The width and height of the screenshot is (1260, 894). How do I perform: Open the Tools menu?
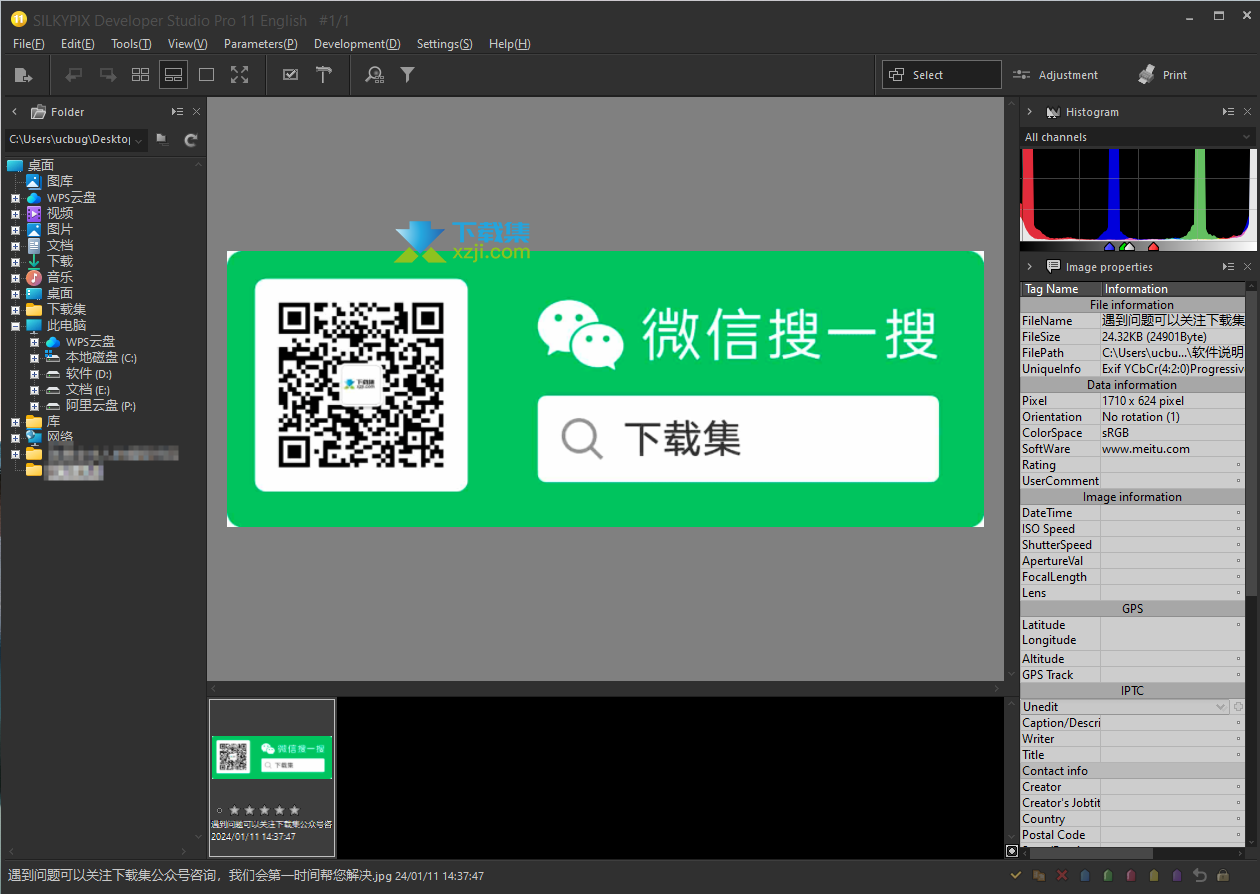[x=131, y=44]
